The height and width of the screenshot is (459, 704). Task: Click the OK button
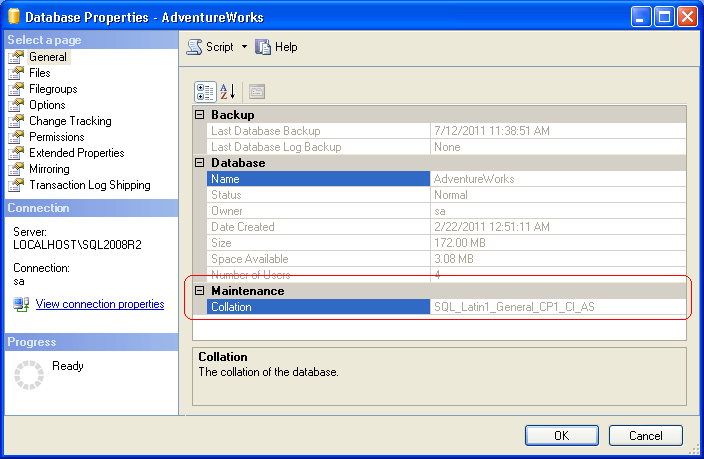coord(562,436)
